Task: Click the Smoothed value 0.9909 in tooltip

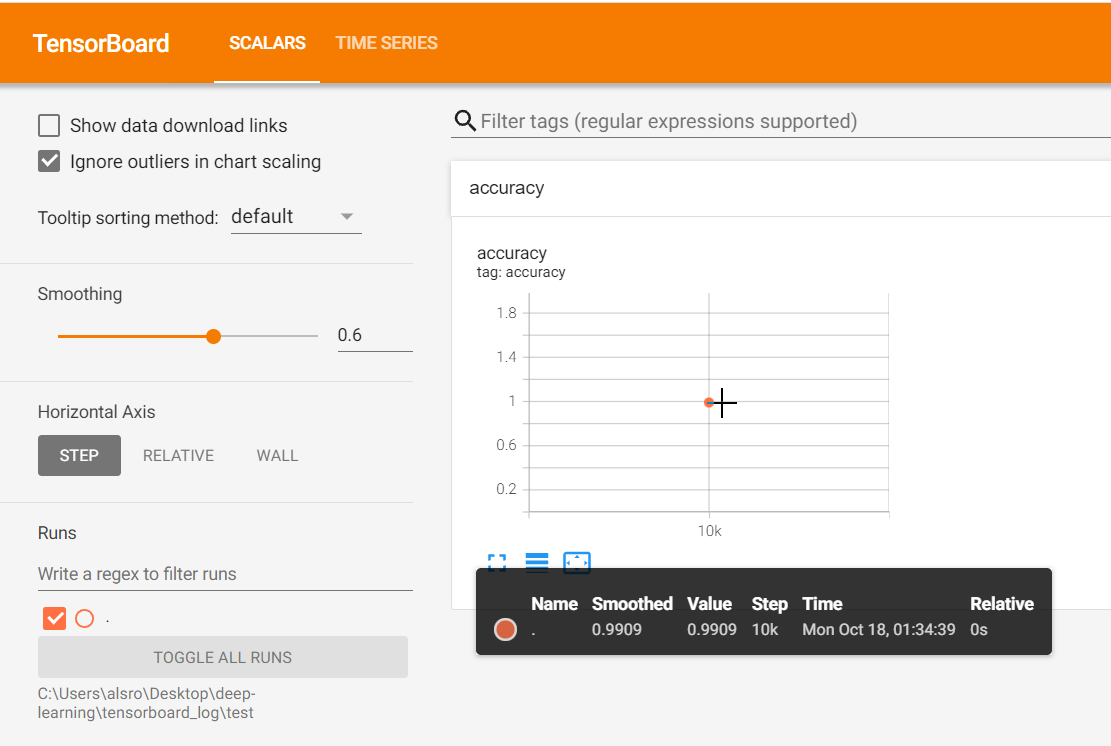Action: (x=616, y=630)
